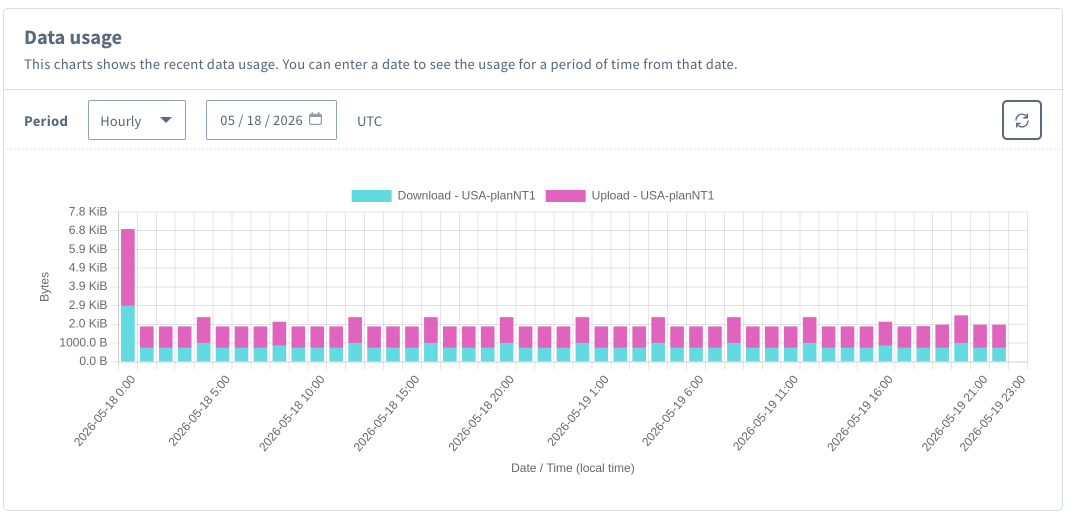Click the Bytes y-axis title
The height and width of the screenshot is (521, 1073).
tap(44, 286)
